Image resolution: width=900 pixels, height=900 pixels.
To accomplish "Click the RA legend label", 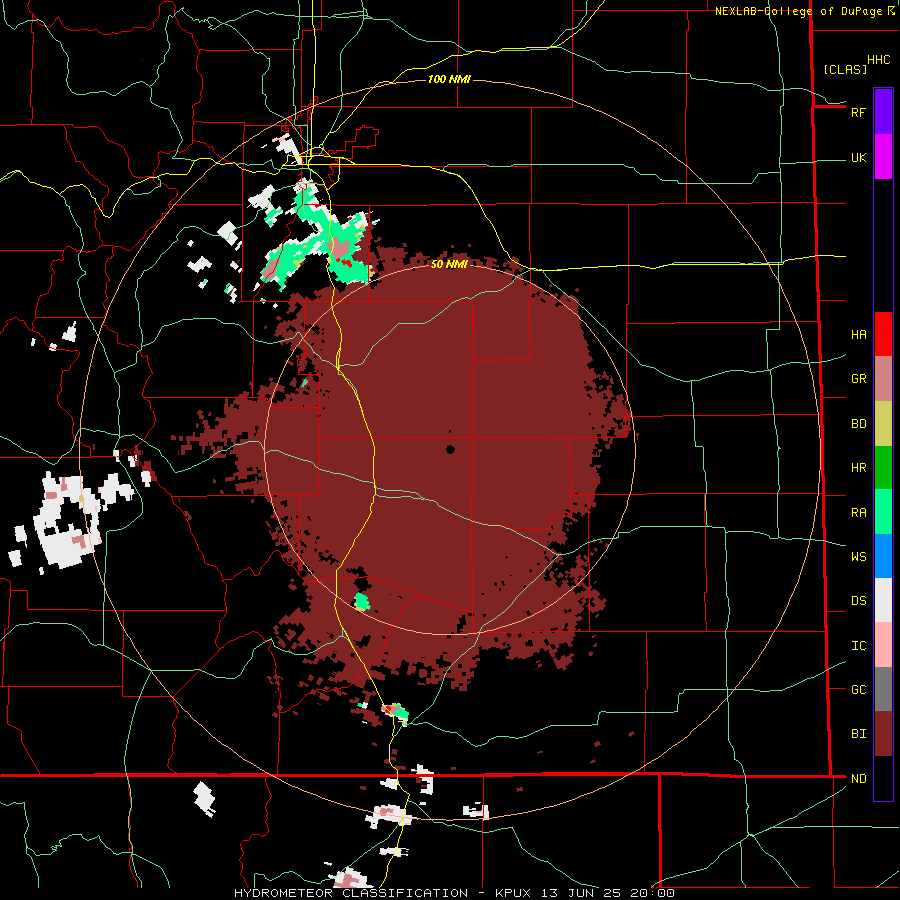I will coord(858,513).
